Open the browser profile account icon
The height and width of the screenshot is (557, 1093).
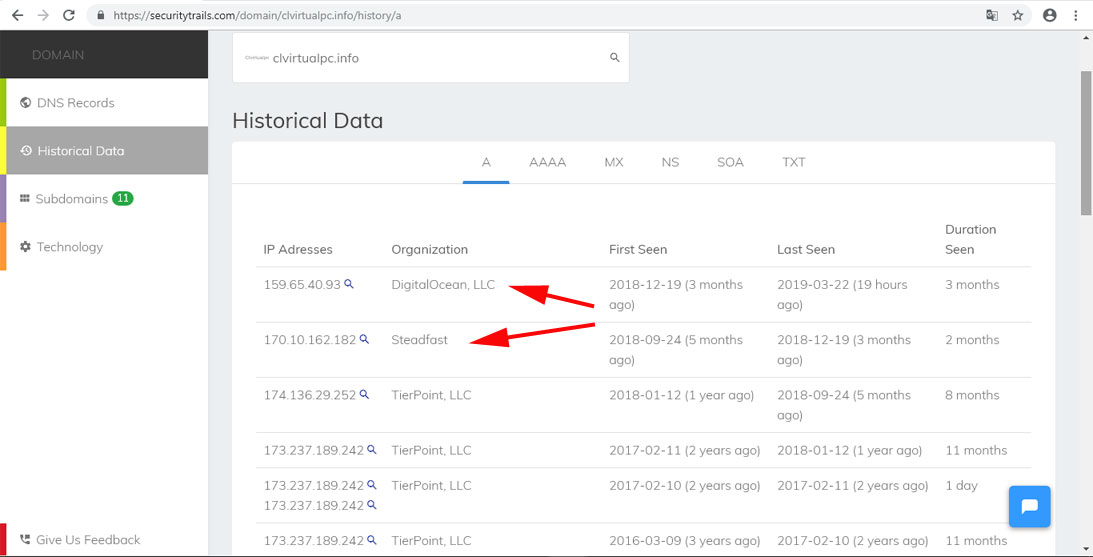(1049, 16)
